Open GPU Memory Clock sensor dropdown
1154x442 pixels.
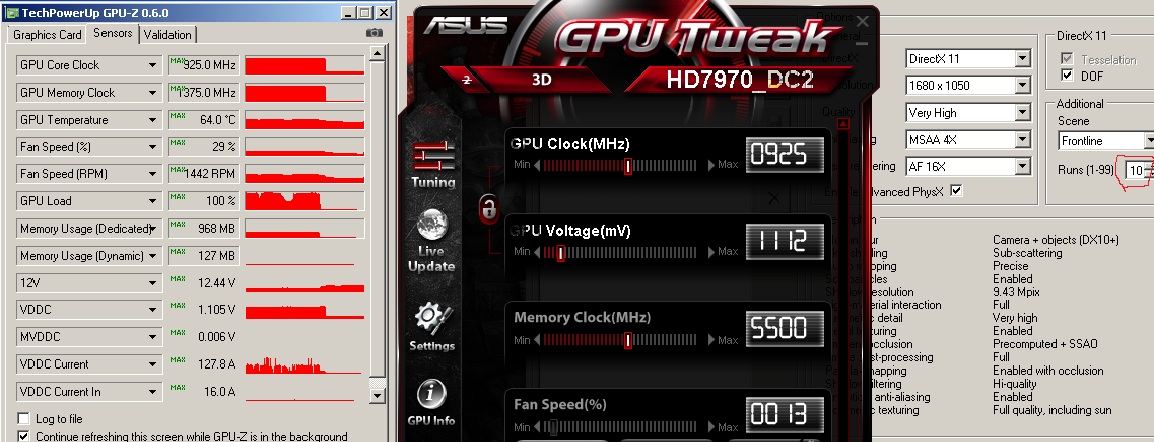pos(152,93)
